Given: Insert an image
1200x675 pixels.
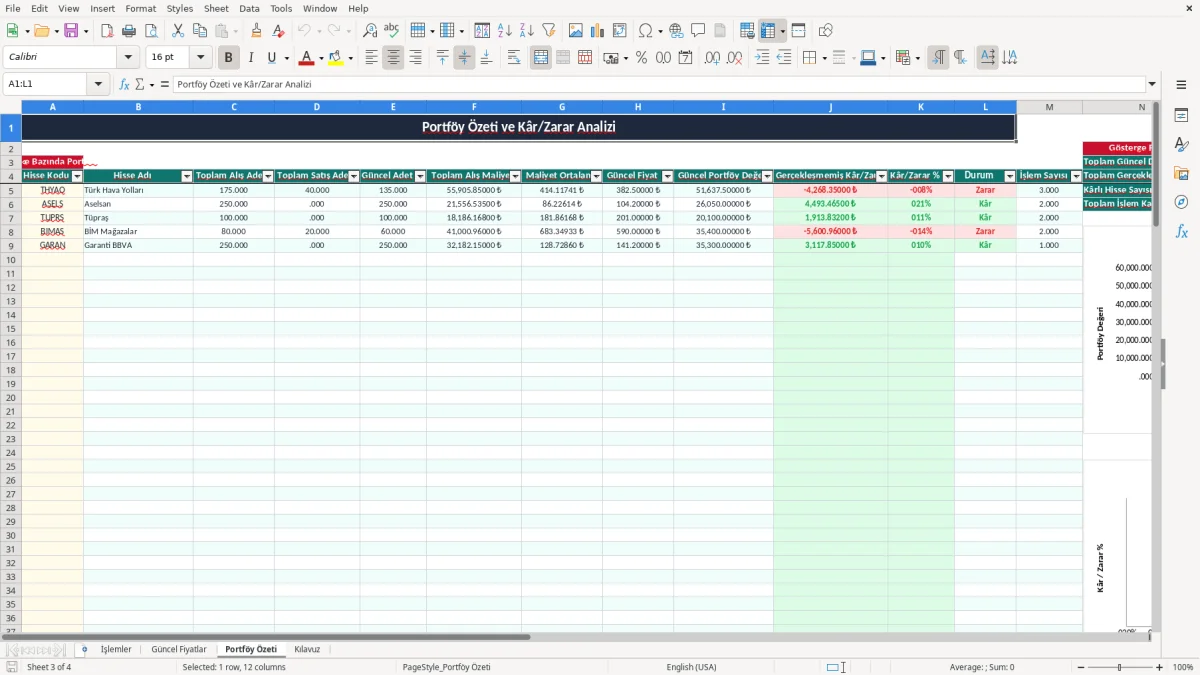Looking at the screenshot, I should tap(576, 31).
